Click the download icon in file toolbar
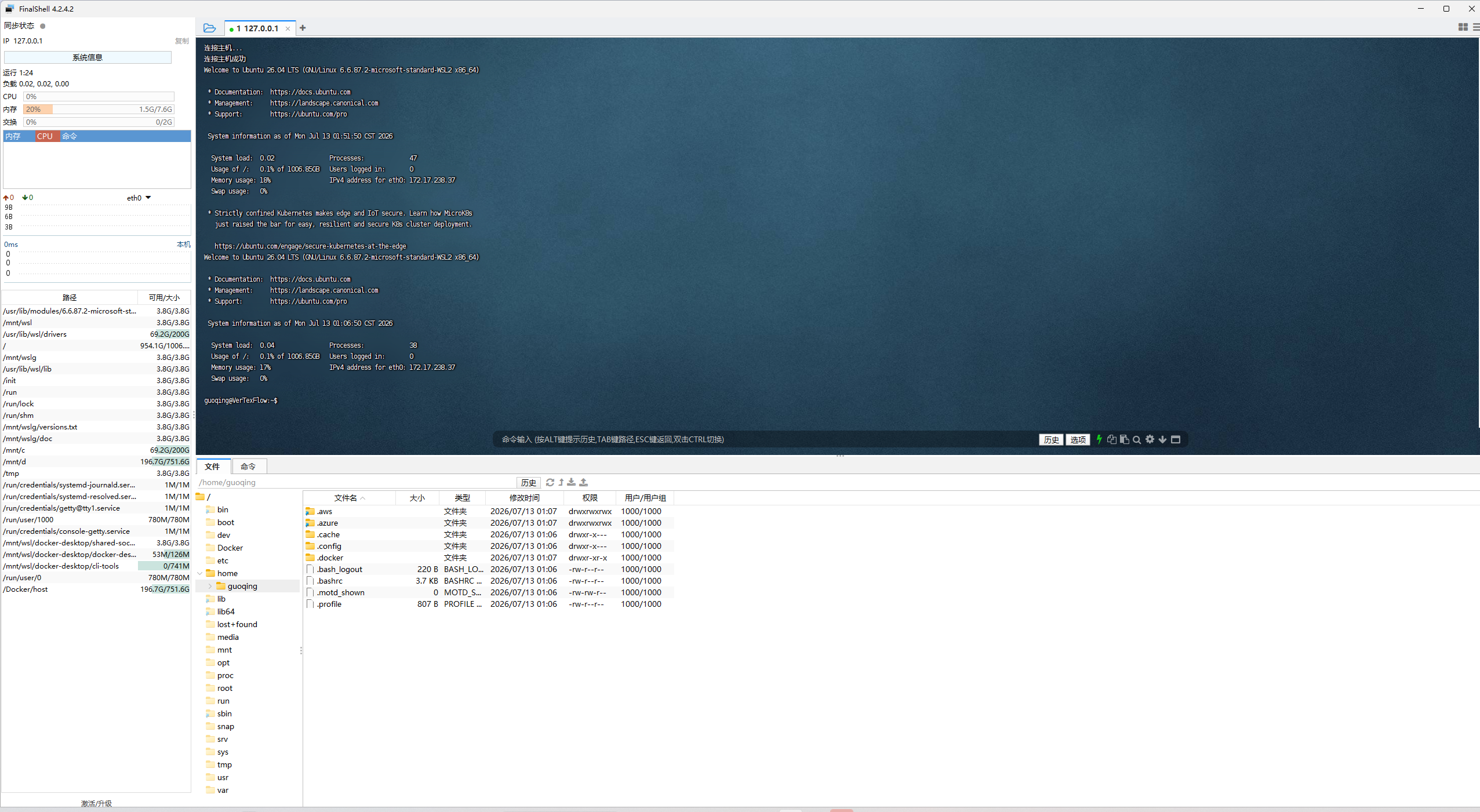Viewport: 1480px width, 812px height. 572,482
